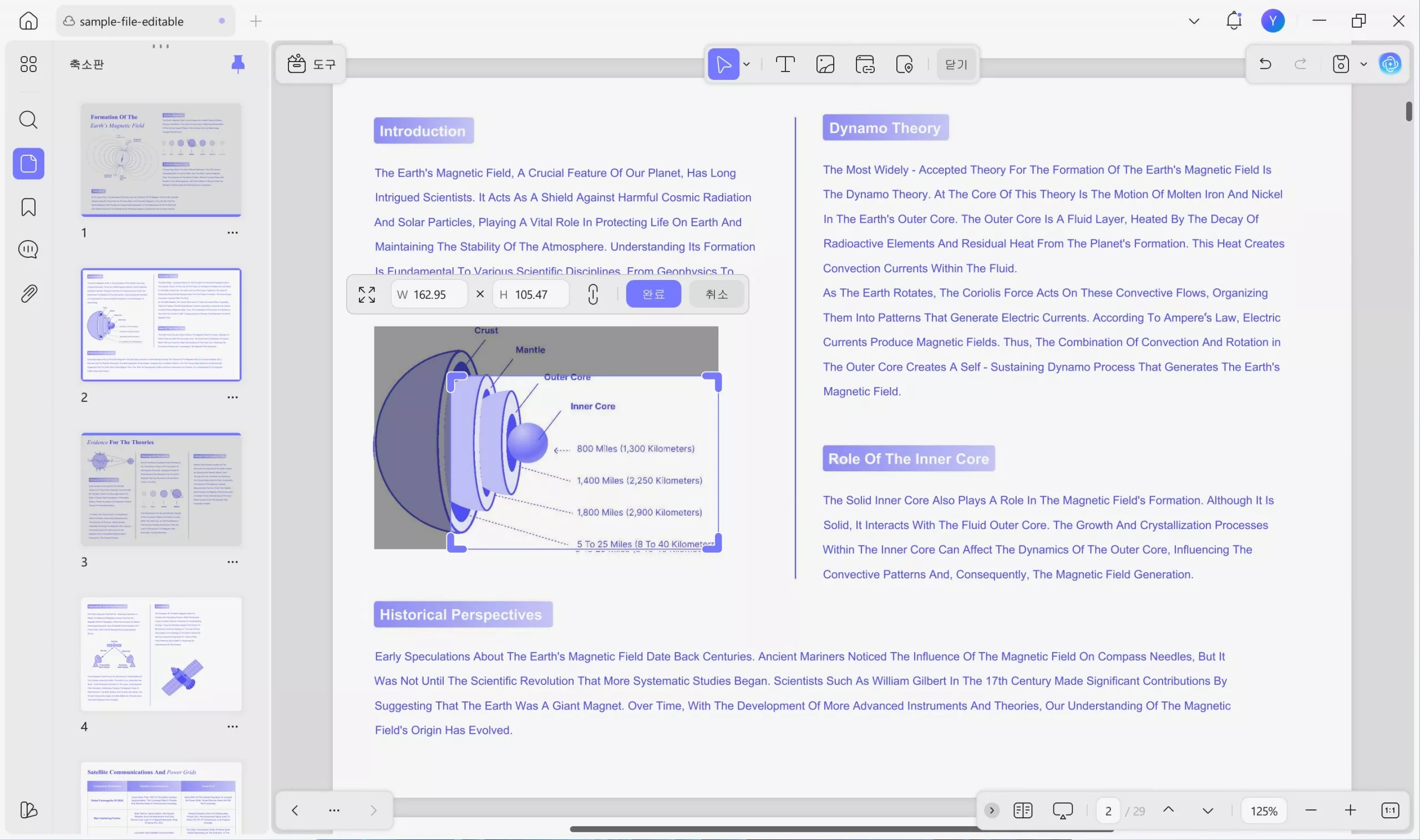Toggle the aspect ratio lock
Viewport: 1420px width, 840px height.
(x=593, y=294)
